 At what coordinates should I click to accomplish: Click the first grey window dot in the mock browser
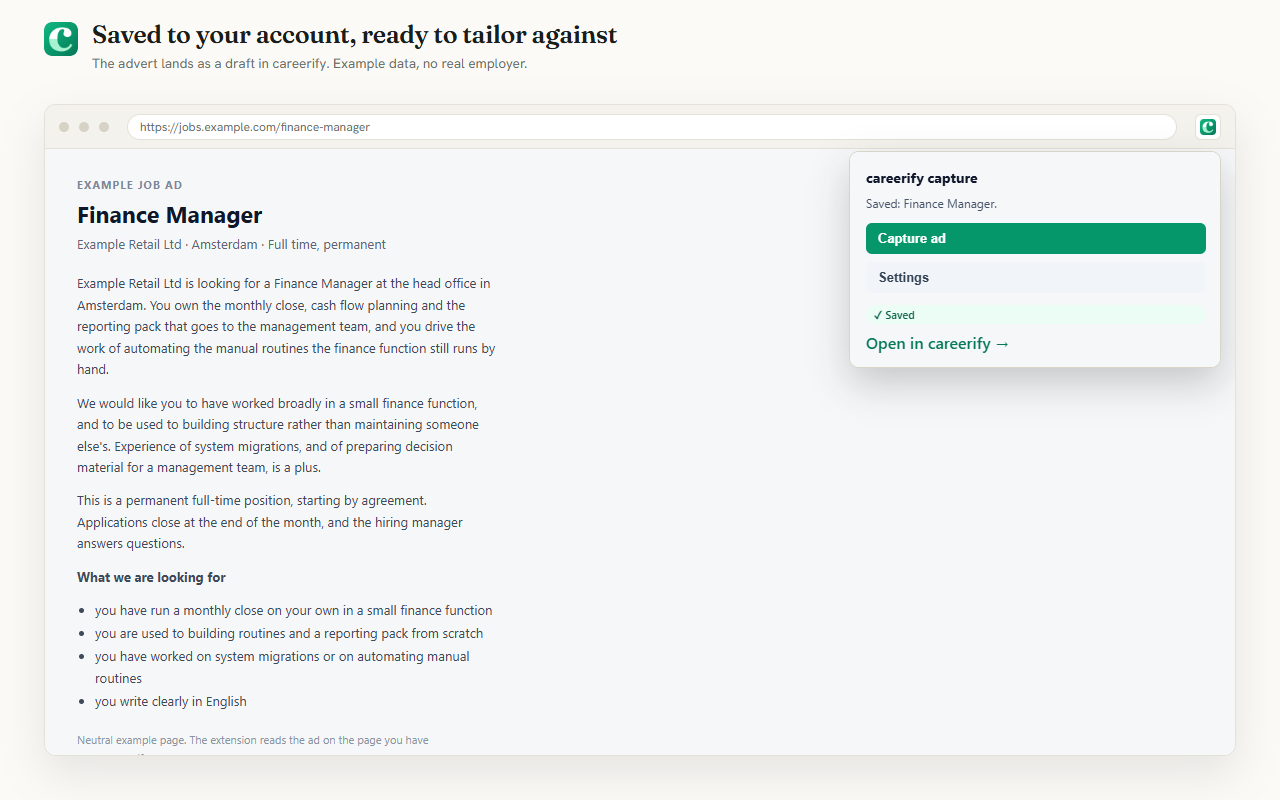pos(64,127)
